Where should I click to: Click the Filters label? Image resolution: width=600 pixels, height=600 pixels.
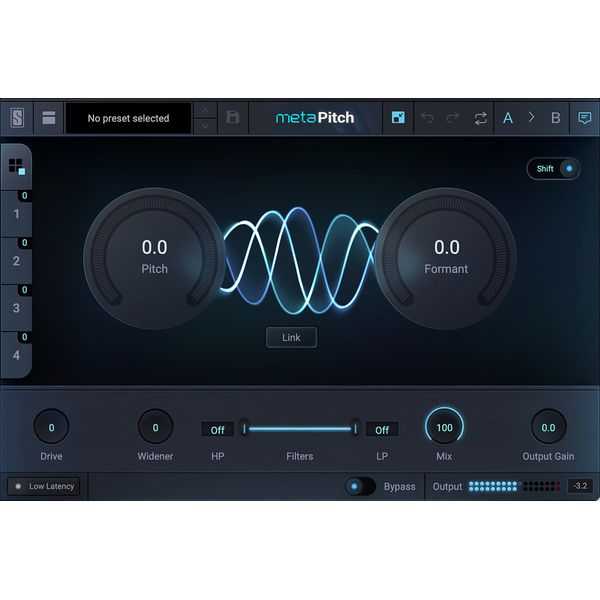[x=300, y=456]
